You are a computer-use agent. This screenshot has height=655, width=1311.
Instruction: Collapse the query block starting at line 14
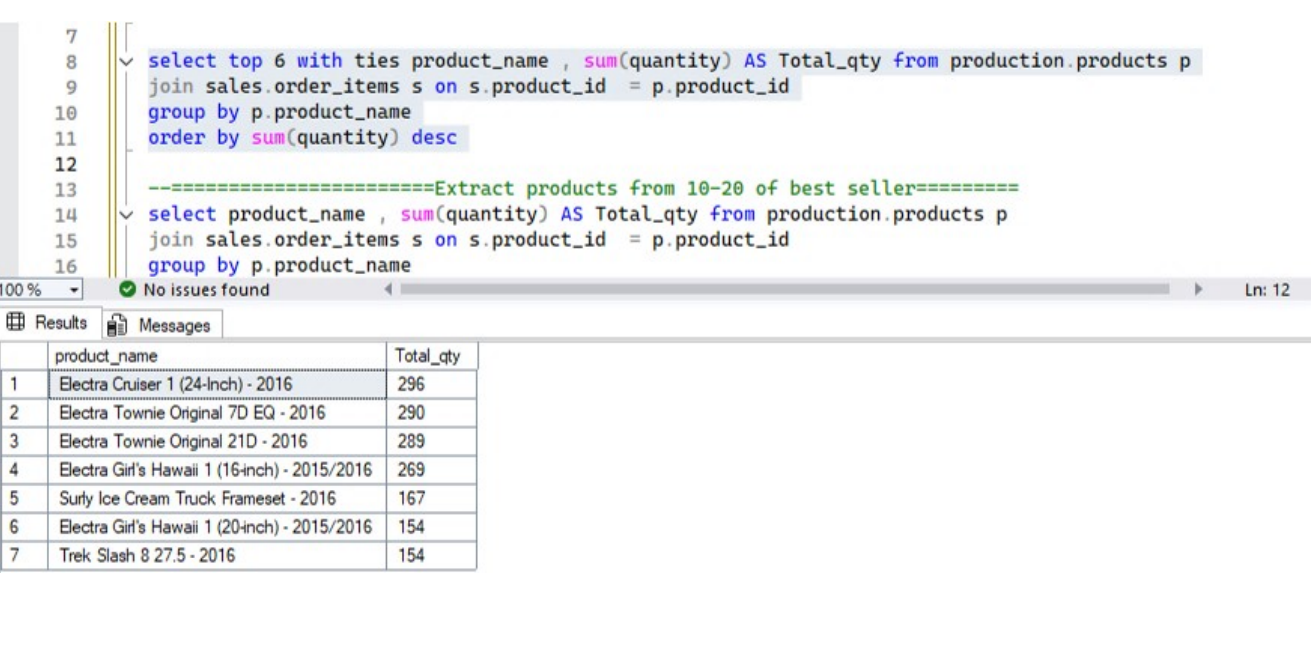pos(126,215)
